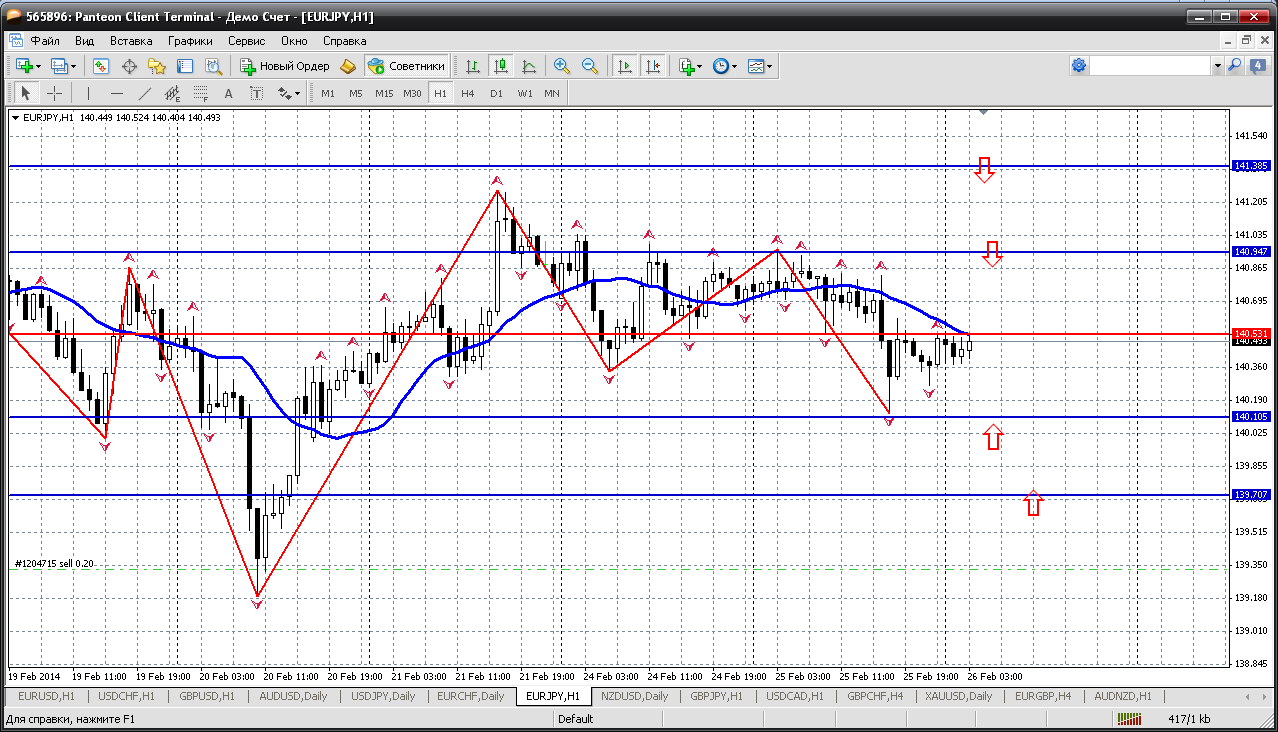1278x732 pixels.
Task: Open the Графики menu
Action: (x=190, y=41)
